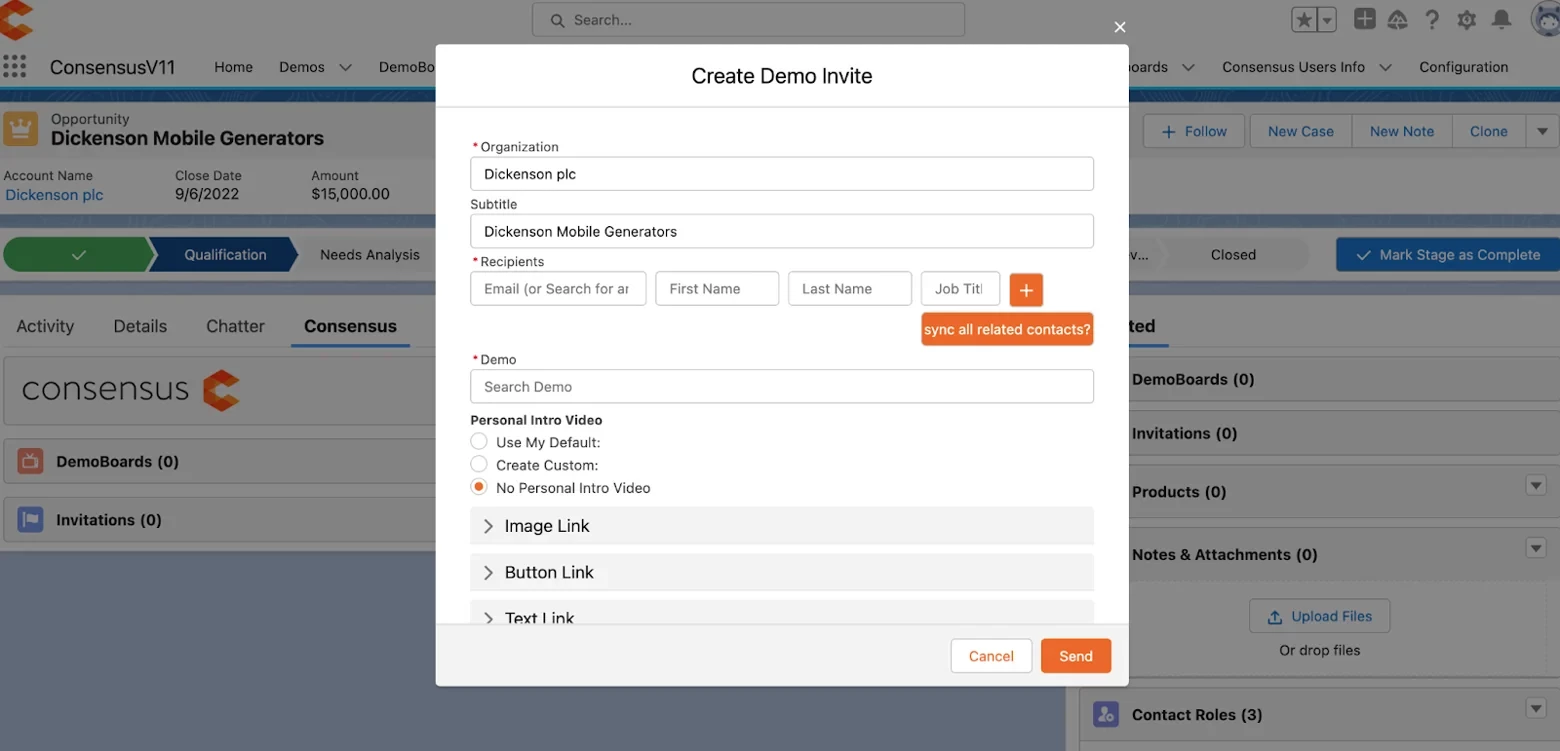Click the Clone button
The width and height of the screenshot is (1560, 751).
pyautogui.click(x=1489, y=131)
